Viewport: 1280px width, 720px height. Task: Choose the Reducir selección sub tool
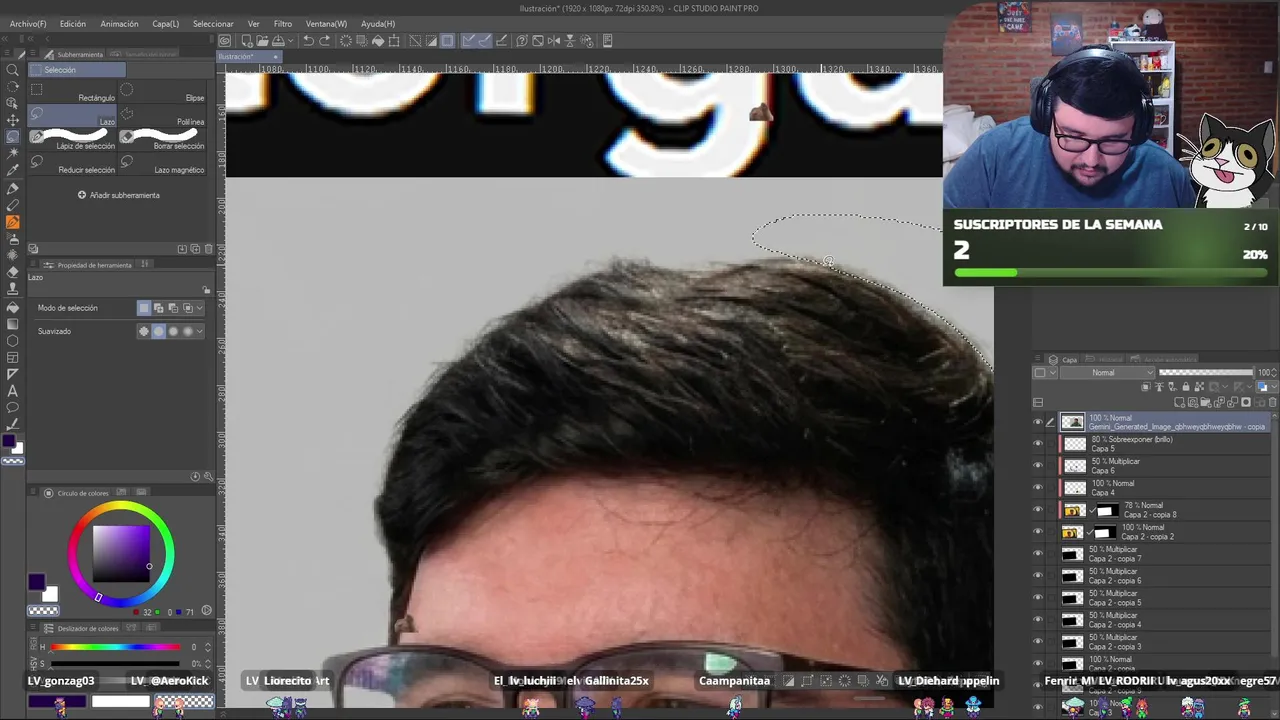pos(74,164)
